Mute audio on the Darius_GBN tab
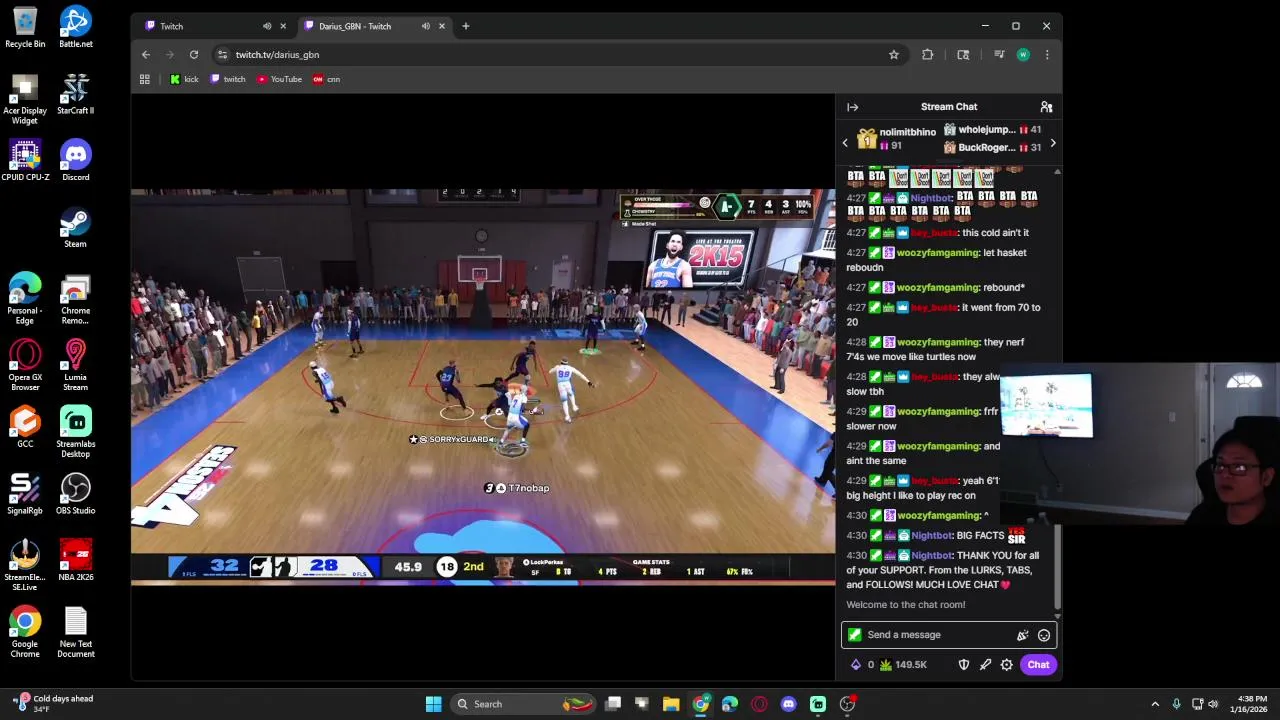Image resolution: width=1280 pixels, height=720 pixels. click(x=426, y=26)
